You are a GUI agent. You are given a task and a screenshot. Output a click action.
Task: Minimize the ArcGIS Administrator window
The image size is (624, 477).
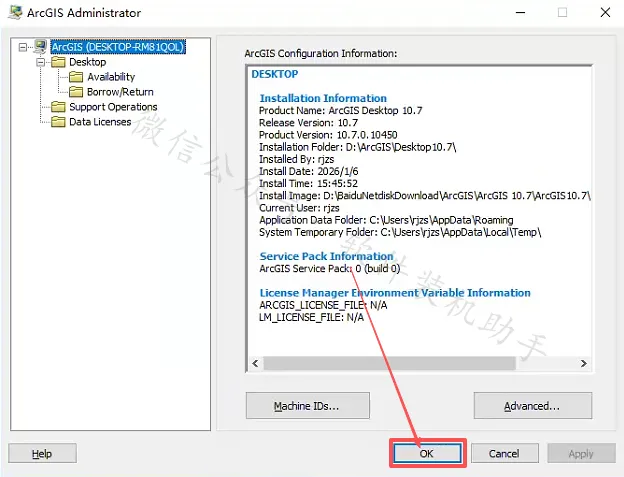521,13
